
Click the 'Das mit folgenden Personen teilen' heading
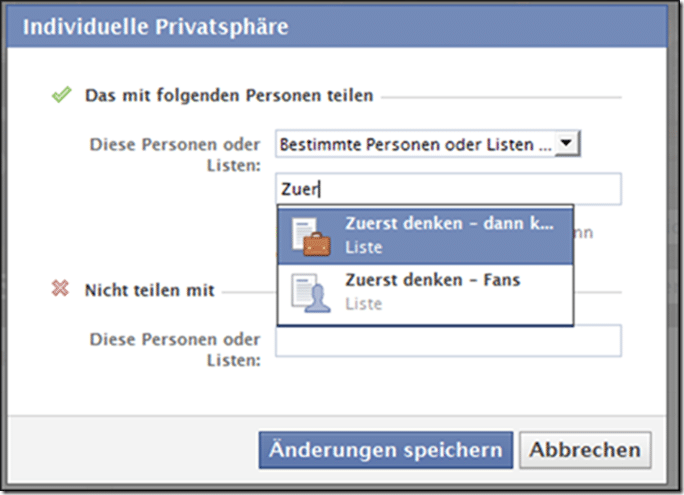coord(229,95)
